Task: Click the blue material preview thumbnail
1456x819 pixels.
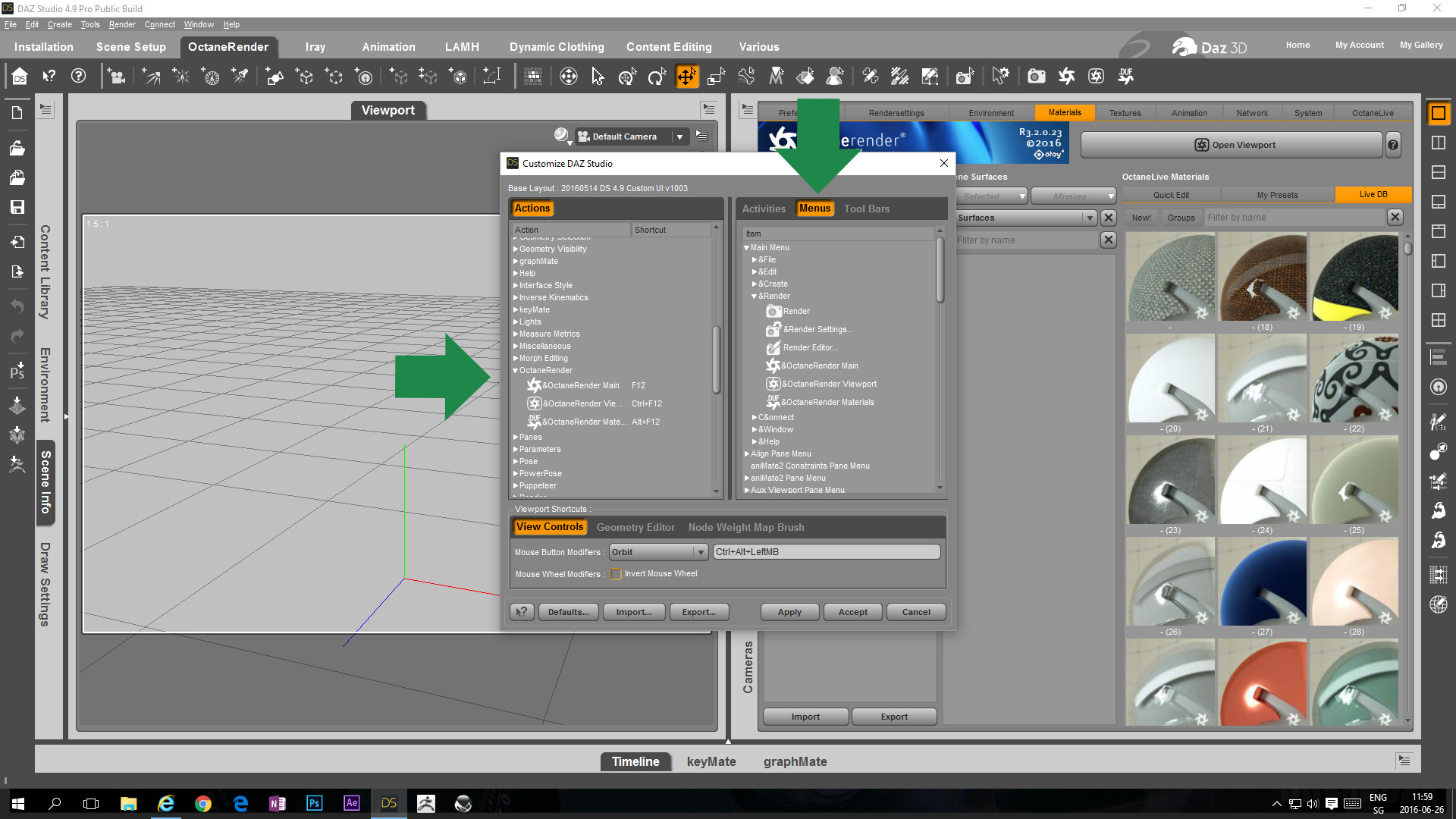Action: 1263,582
